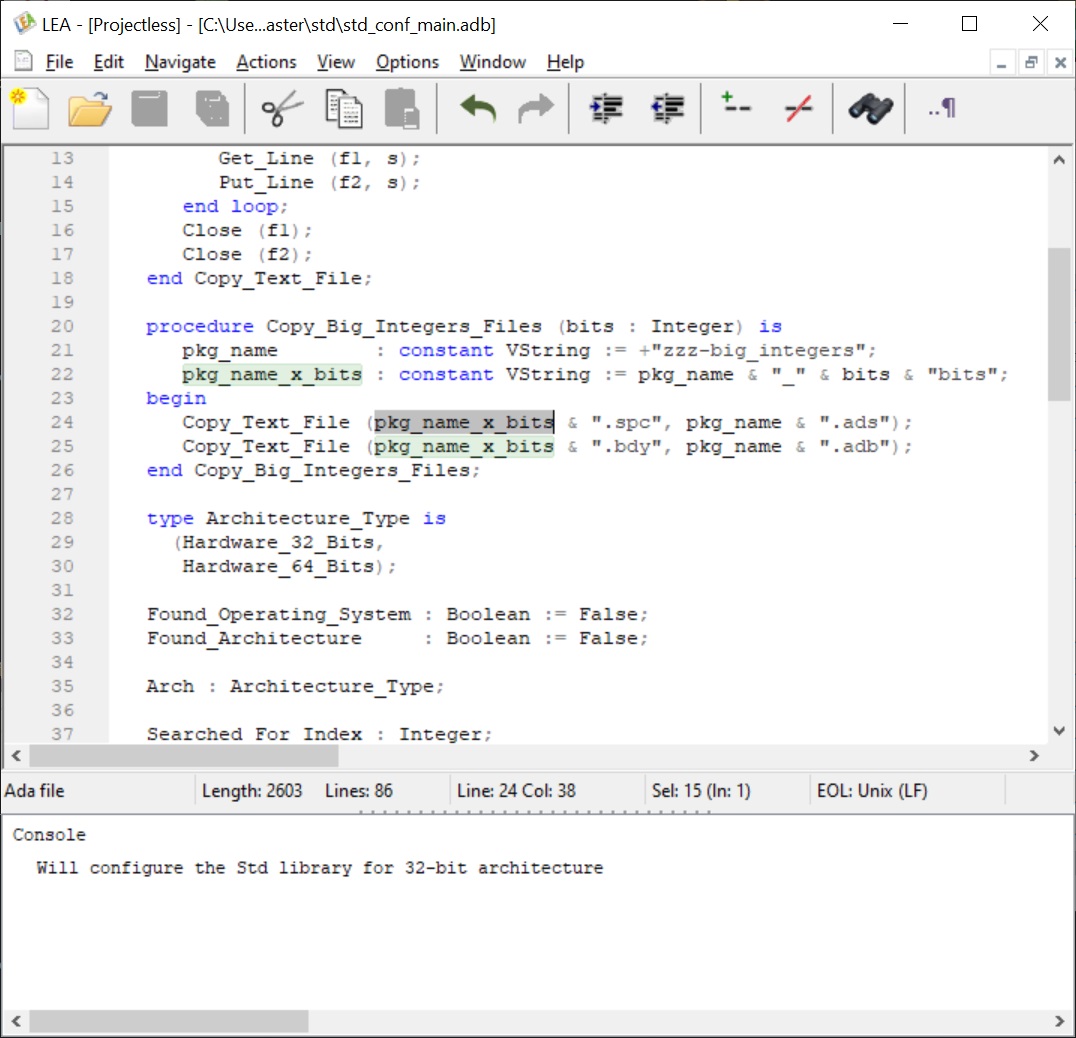Create a new file
This screenshot has height=1038, width=1076.
pos(30,108)
